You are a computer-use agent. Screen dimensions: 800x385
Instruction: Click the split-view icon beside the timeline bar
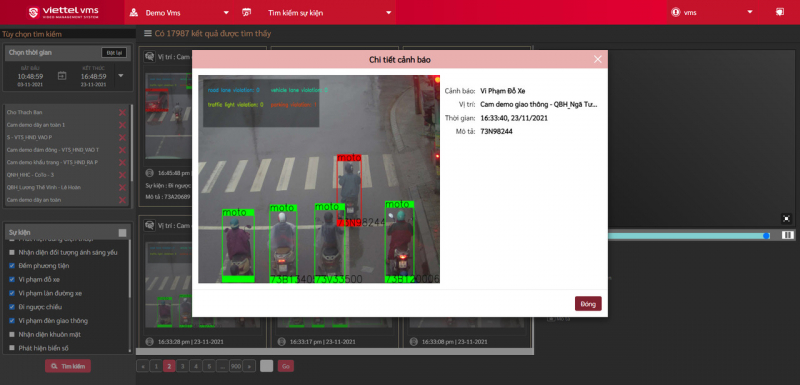tap(788, 235)
